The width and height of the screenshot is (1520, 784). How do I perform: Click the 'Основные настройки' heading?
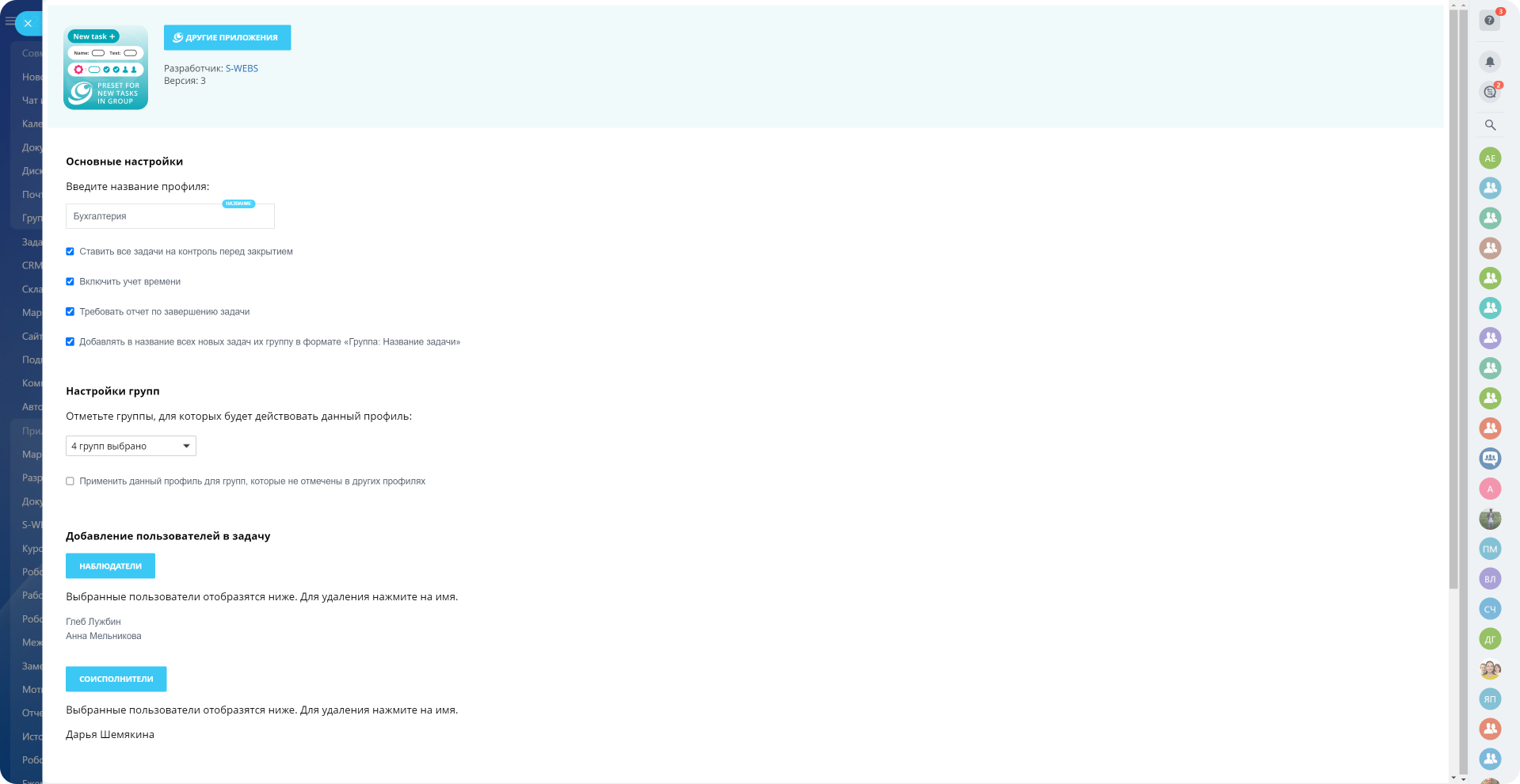coord(124,162)
